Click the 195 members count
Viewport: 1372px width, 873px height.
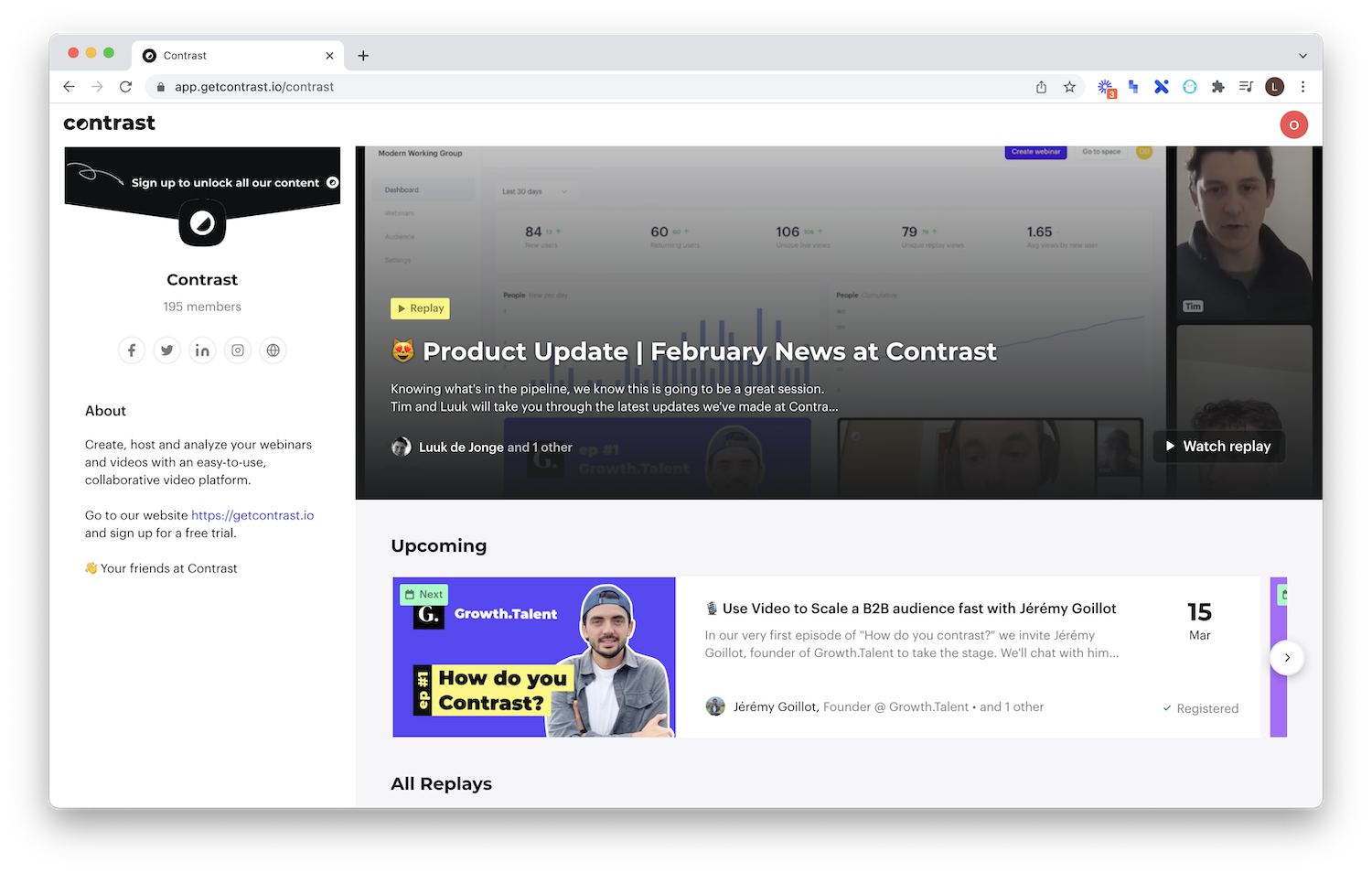coord(202,307)
